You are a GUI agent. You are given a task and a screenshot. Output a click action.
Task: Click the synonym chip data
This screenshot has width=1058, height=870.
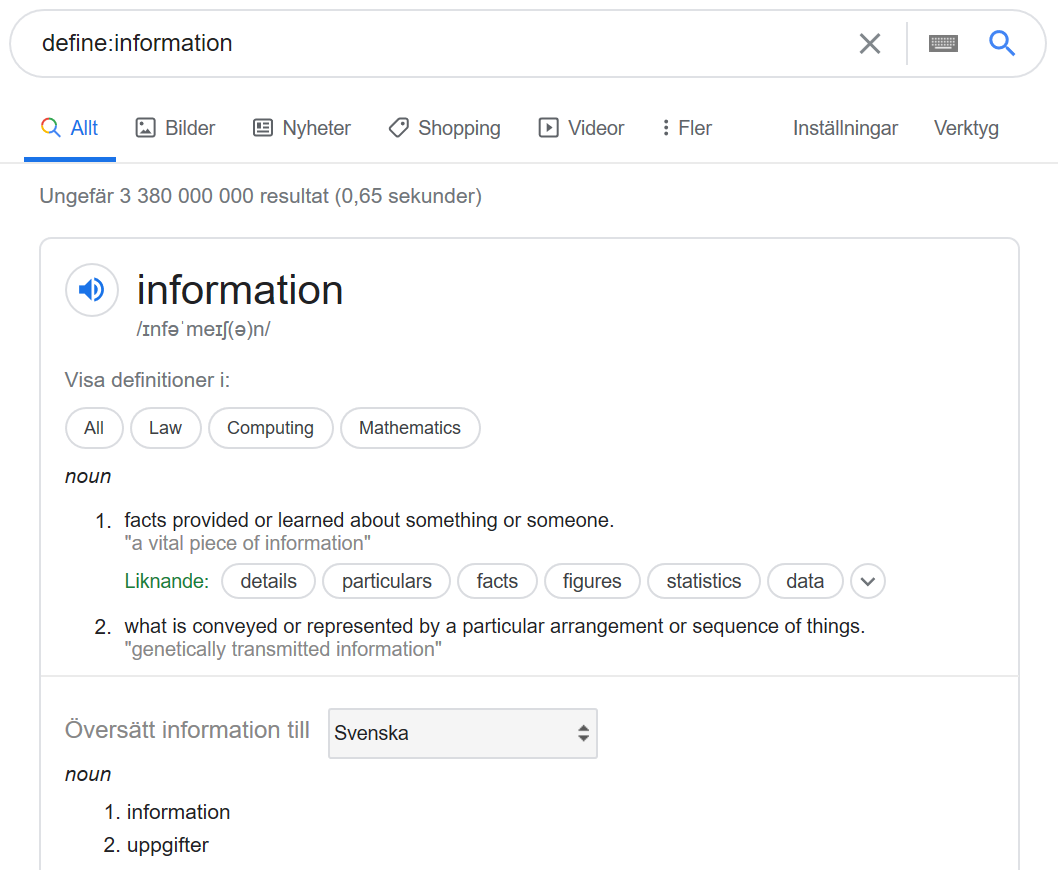pos(805,581)
